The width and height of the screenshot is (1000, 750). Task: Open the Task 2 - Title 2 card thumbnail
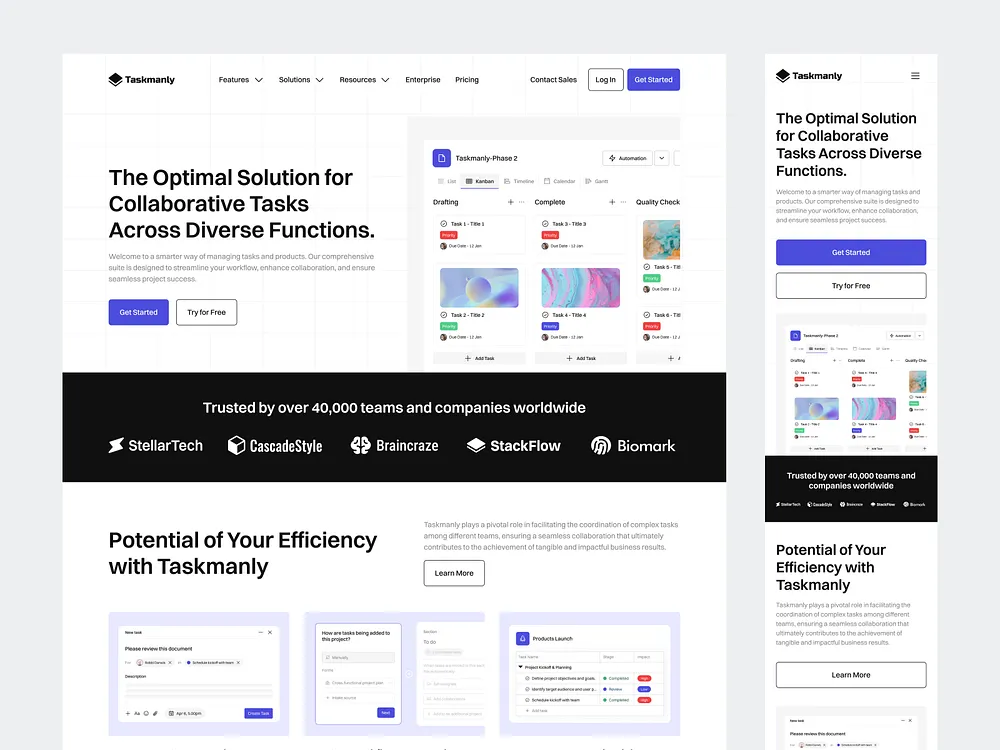coord(480,287)
